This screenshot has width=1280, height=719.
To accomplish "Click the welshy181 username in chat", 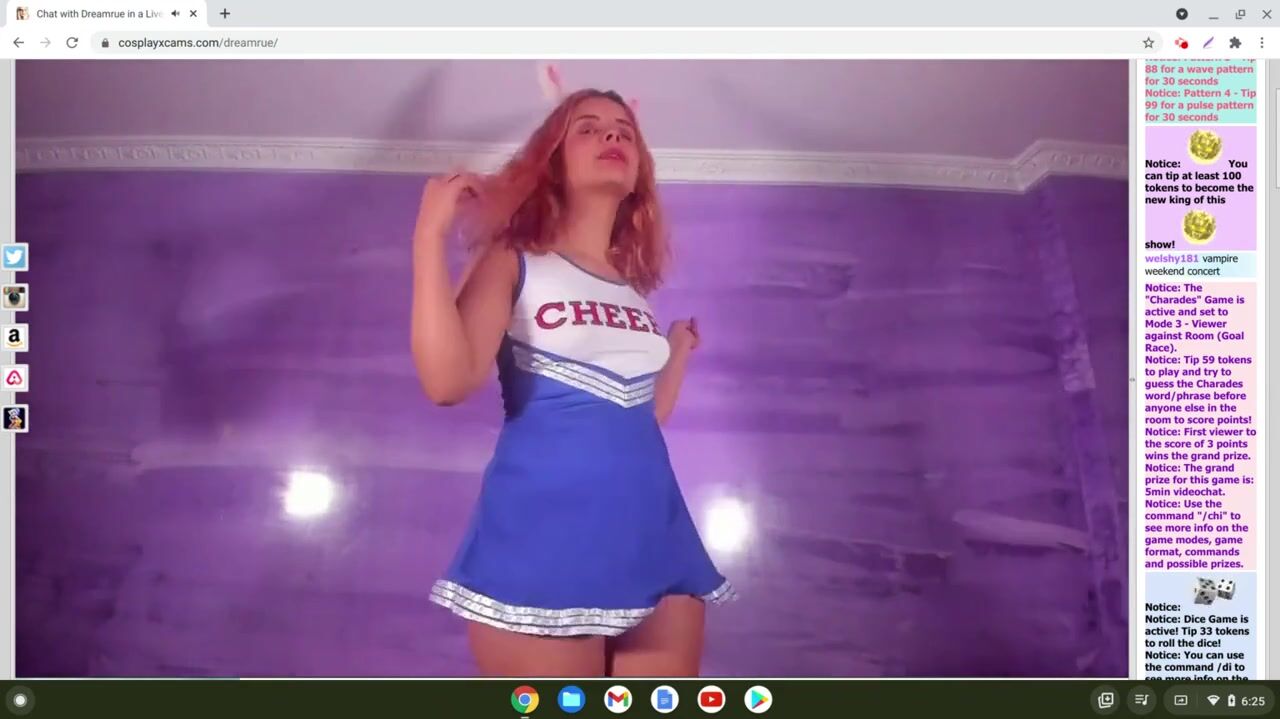I will coord(1171,258).
